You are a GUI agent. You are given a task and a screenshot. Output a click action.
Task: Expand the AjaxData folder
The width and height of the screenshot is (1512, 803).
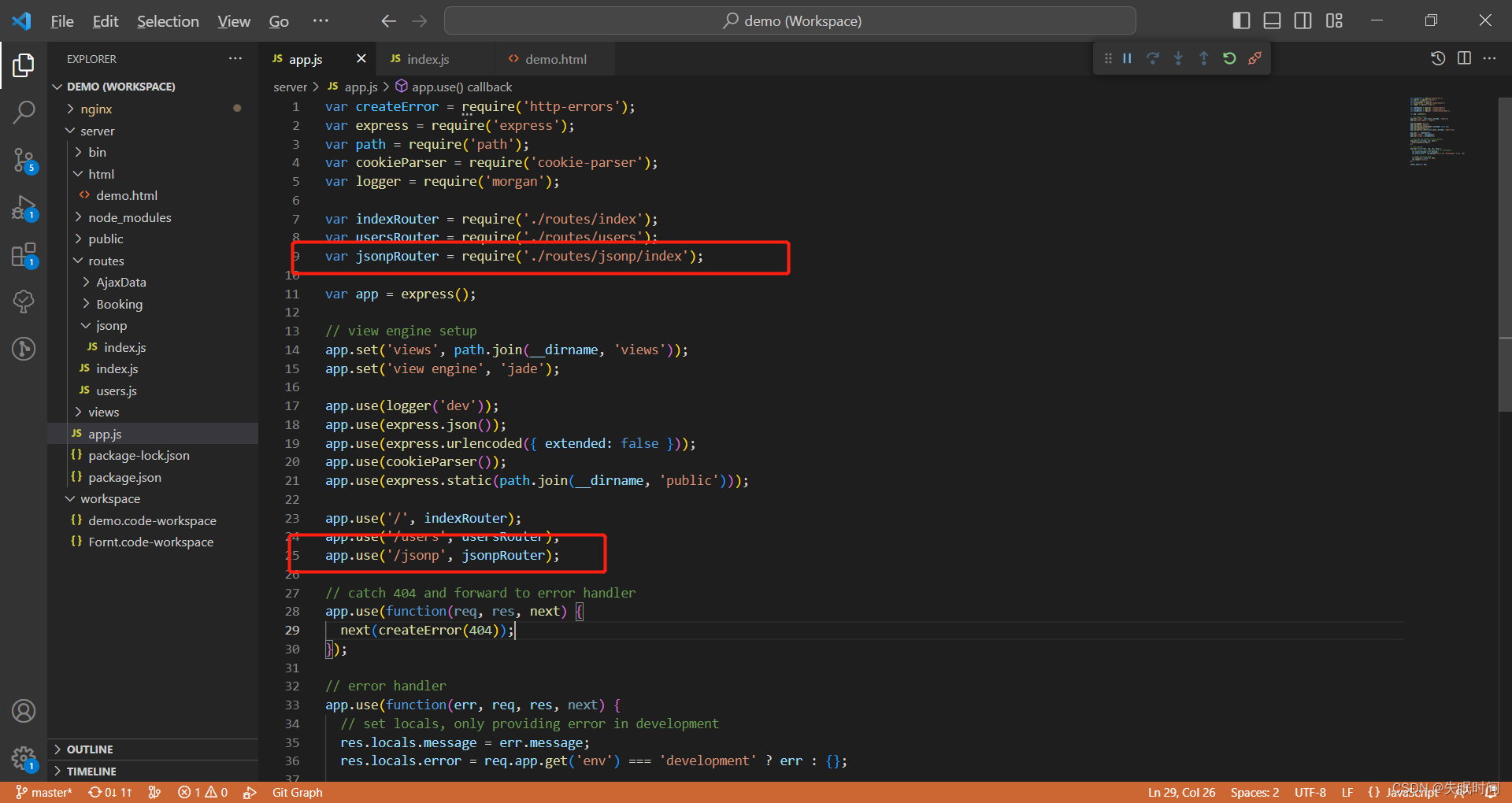pyautogui.click(x=153, y=282)
